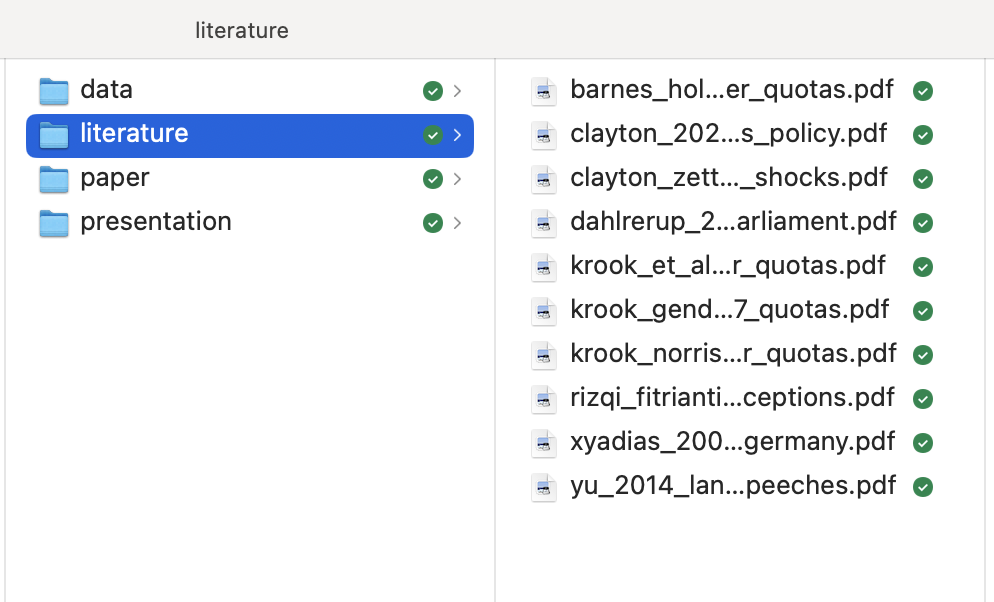Select the literature folder row
Screen dimensions: 994x602
point(250,135)
